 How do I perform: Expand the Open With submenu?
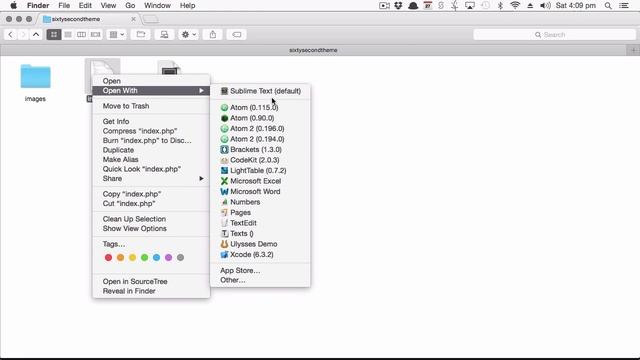(151, 91)
